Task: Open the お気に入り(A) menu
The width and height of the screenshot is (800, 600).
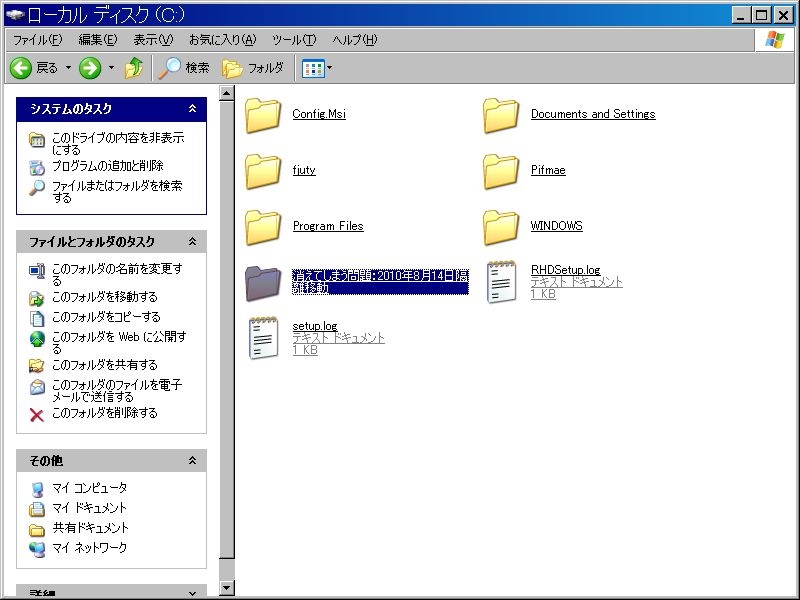Action: (222, 40)
